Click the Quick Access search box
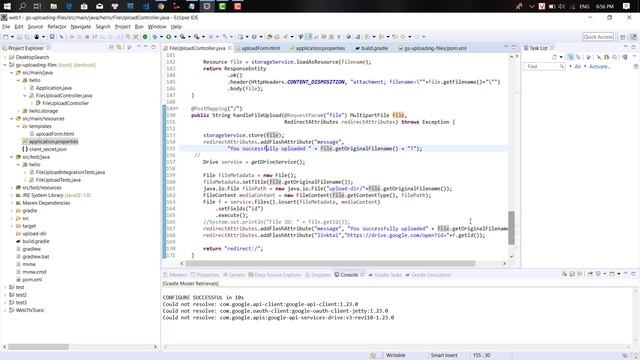 (598, 37)
